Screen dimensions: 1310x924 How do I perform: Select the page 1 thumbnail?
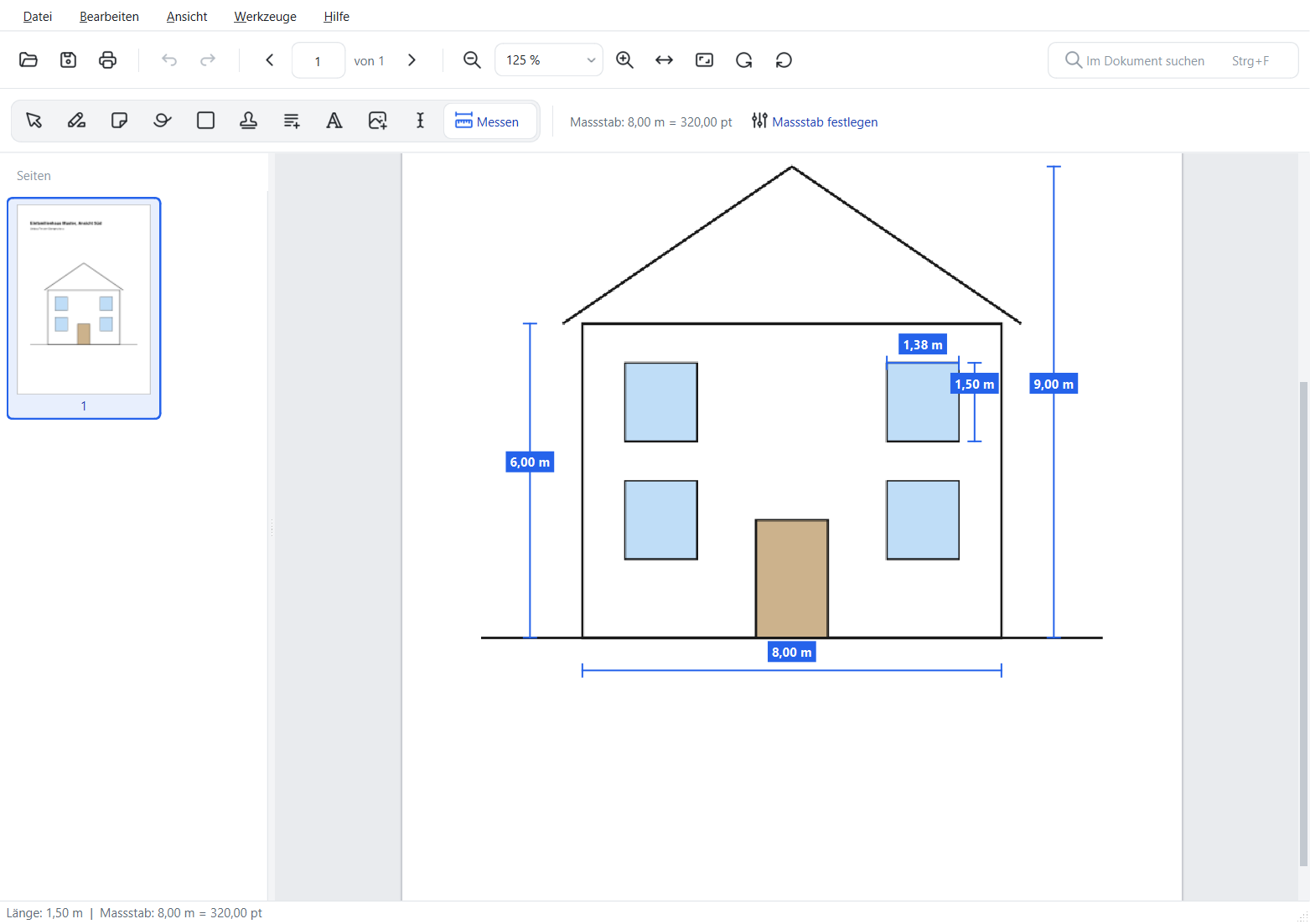[x=84, y=308]
